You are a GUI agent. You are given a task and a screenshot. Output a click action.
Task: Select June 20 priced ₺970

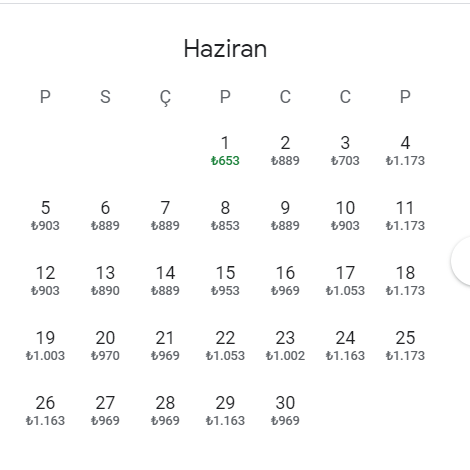point(105,346)
